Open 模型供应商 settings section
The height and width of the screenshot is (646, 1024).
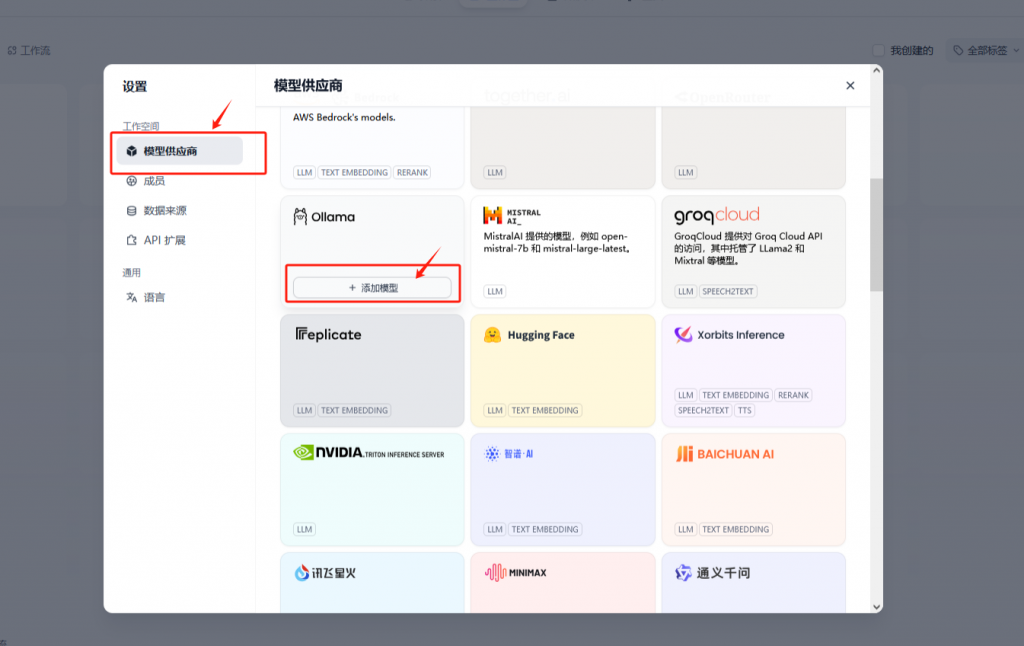pos(180,151)
